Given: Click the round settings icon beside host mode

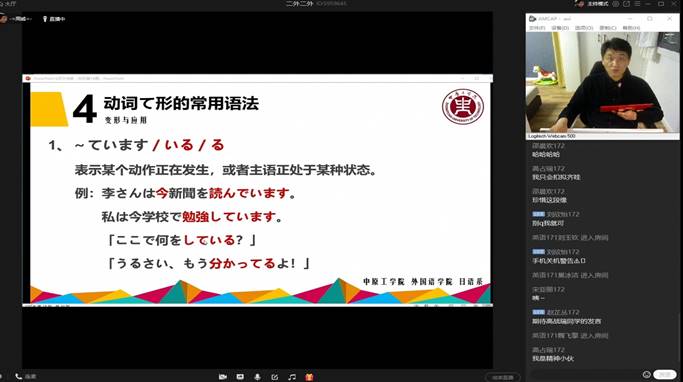Looking at the screenshot, I should click(615, 3).
